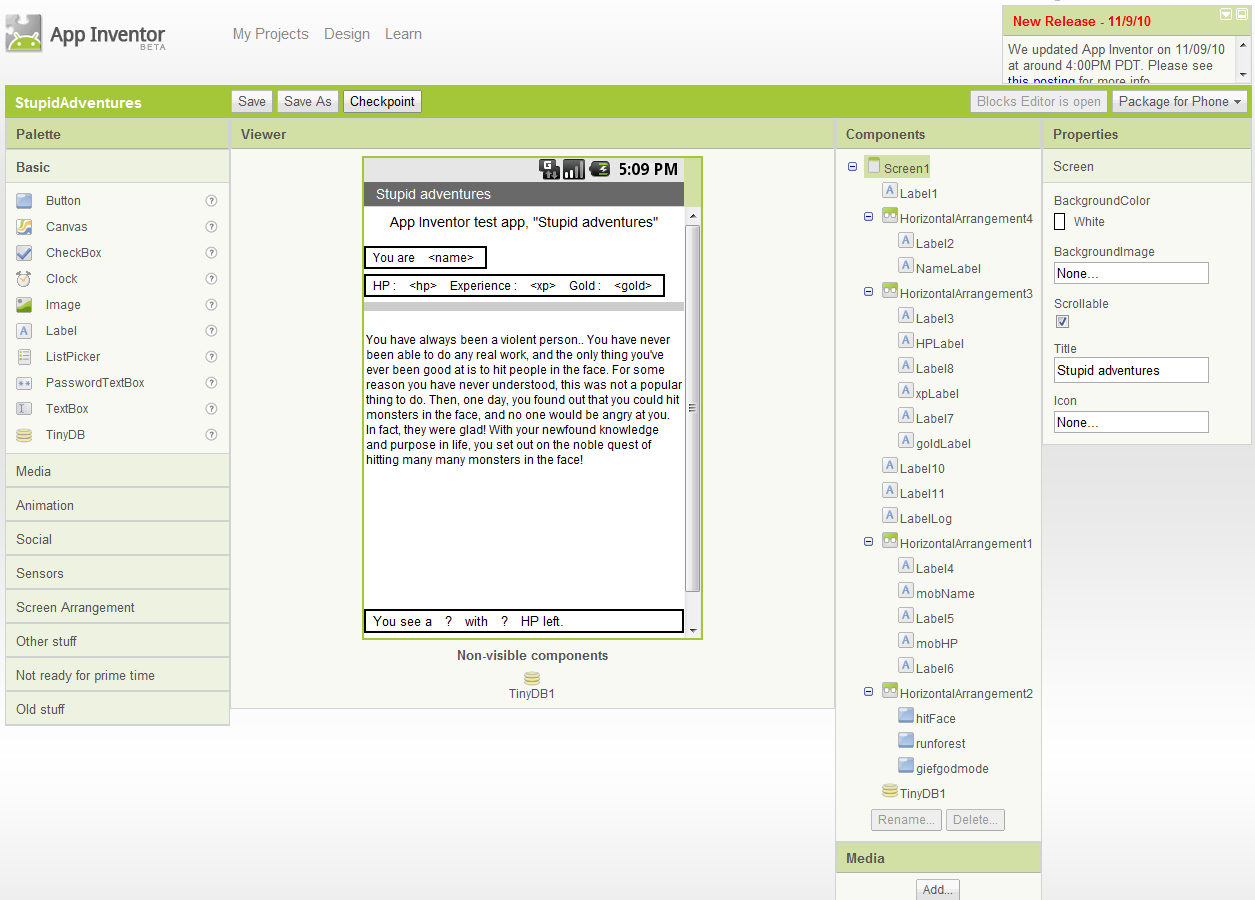Open the Package for Phone dropdown
The image size is (1255, 900).
point(1180,101)
